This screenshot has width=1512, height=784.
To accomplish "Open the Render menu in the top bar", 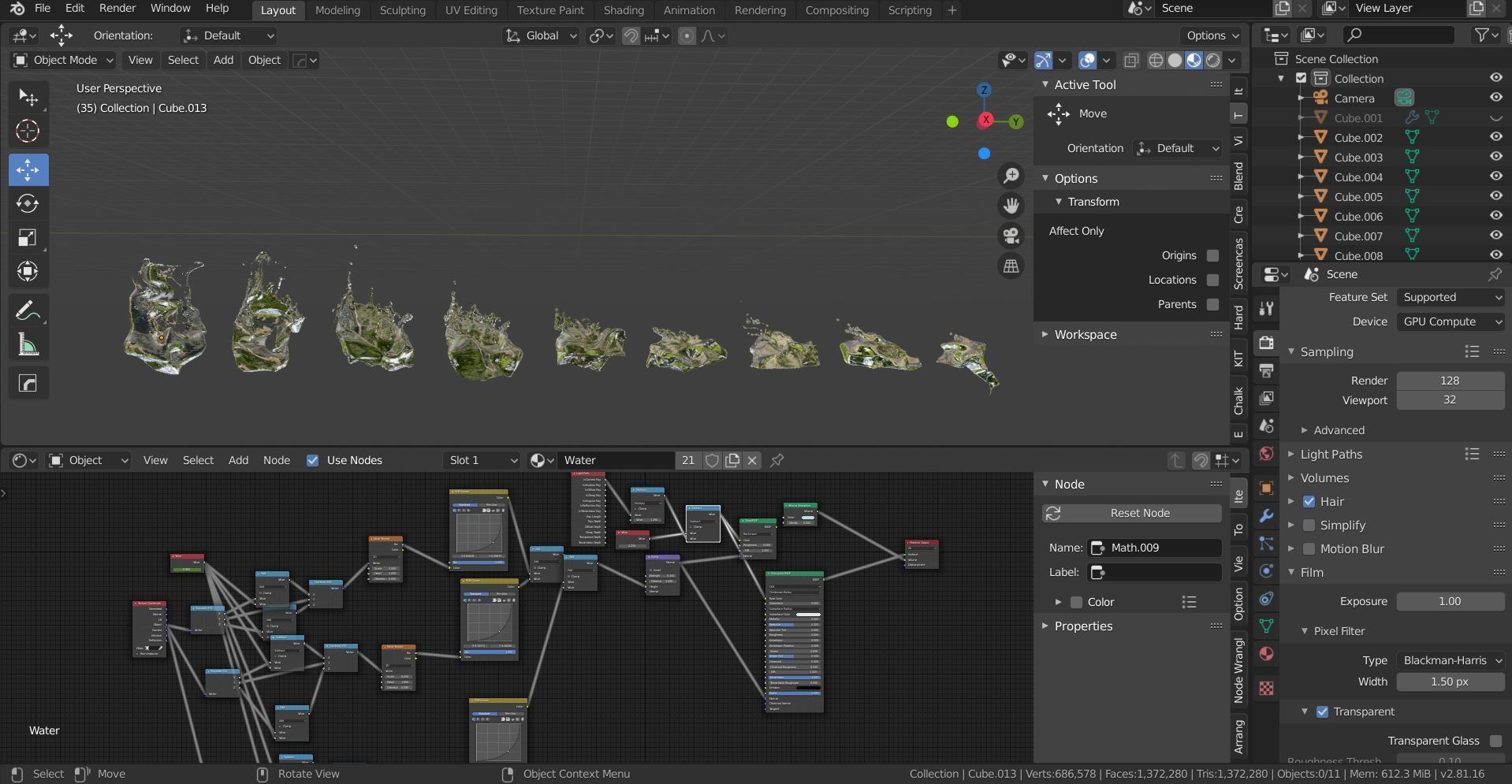I will tap(117, 9).
